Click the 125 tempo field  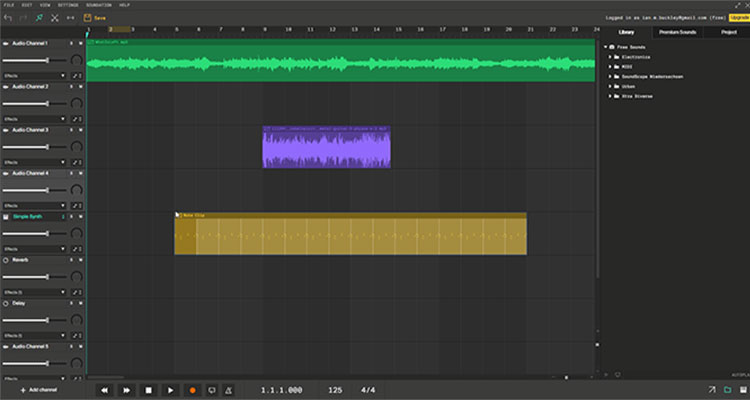coord(335,390)
